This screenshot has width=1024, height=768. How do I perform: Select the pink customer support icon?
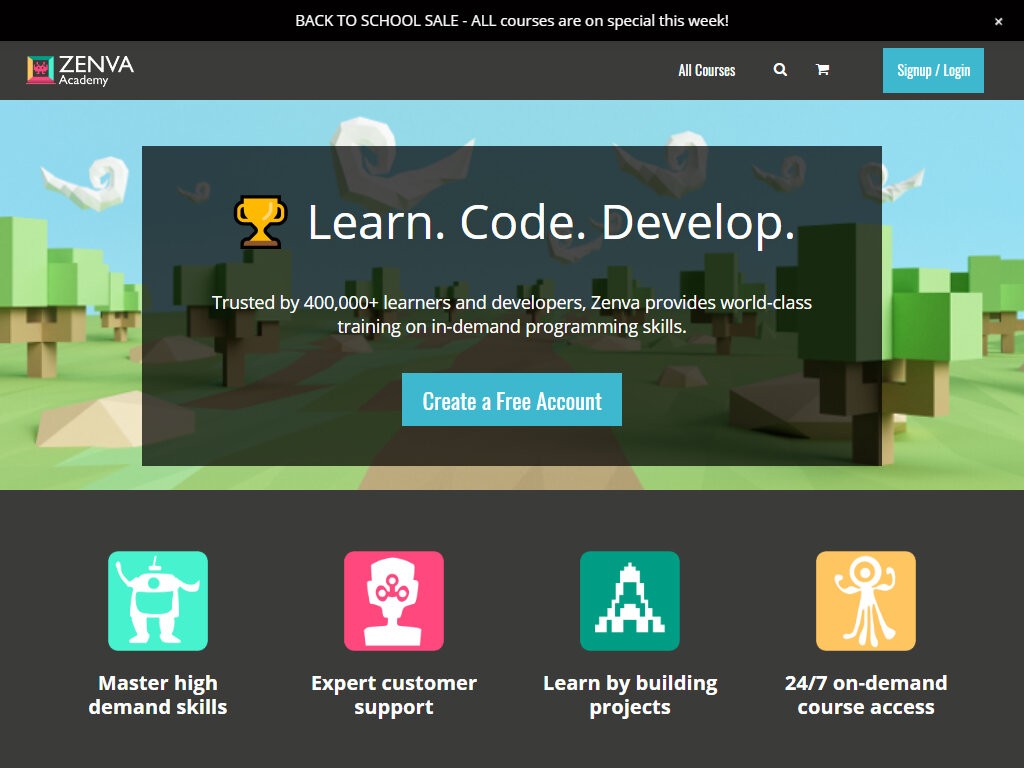coord(394,601)
